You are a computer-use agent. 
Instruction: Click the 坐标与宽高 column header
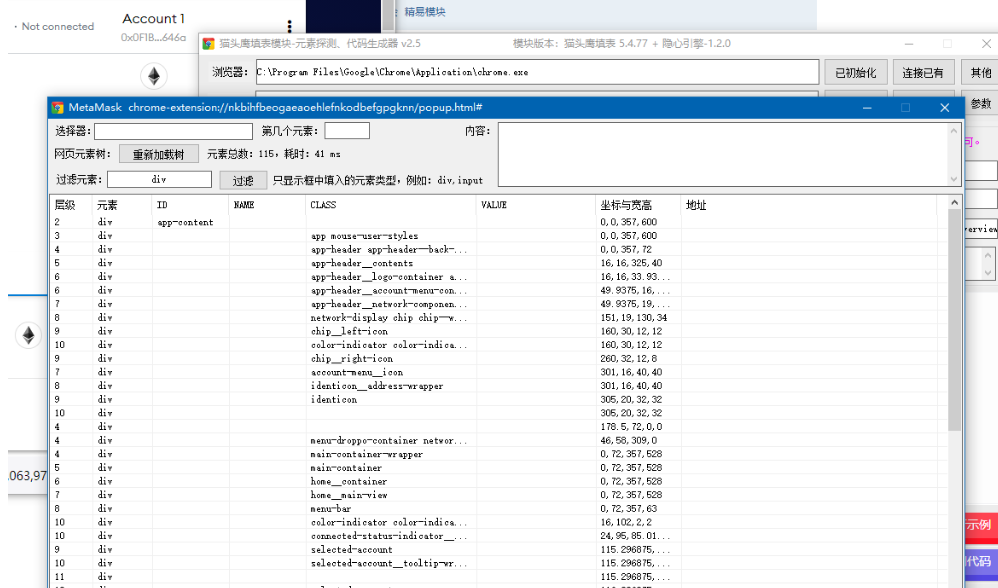tap(638, 205)
